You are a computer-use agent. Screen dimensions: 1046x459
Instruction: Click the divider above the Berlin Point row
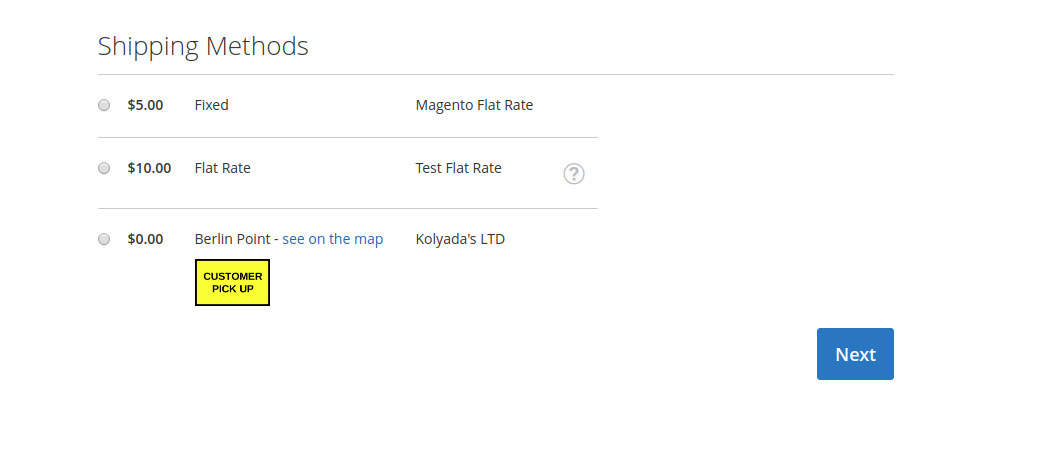(348, 208)
